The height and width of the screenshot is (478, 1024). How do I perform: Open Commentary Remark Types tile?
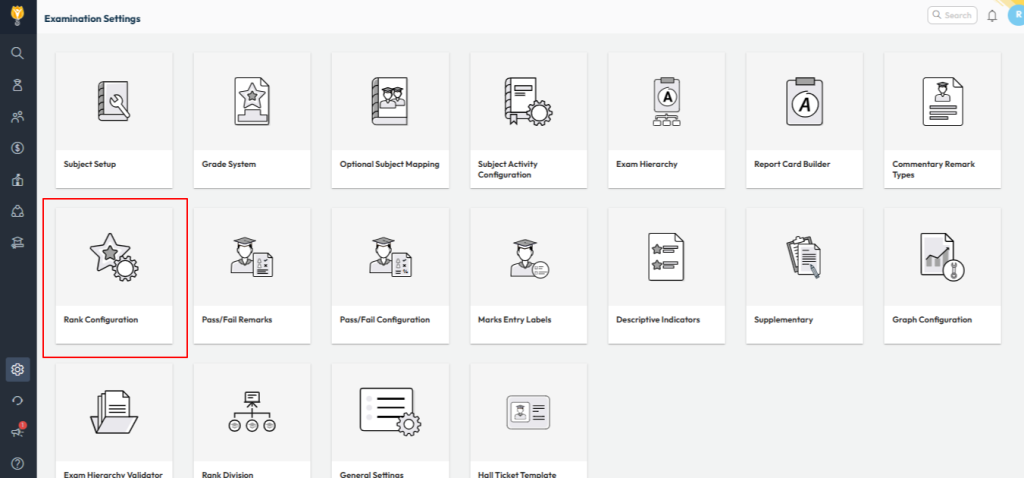[942, 119]
